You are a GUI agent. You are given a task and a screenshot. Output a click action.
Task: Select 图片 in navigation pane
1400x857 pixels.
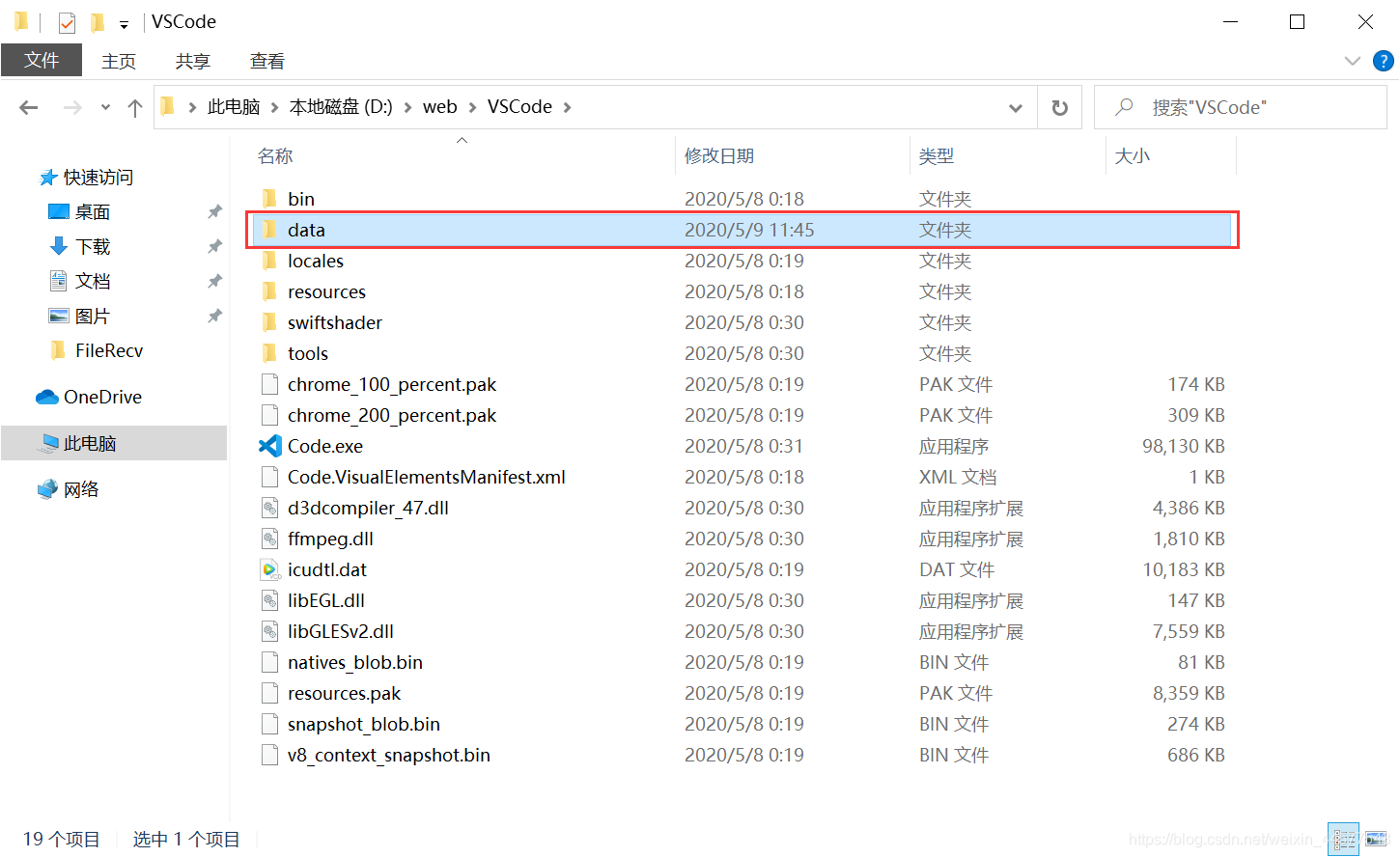(93, 317)
